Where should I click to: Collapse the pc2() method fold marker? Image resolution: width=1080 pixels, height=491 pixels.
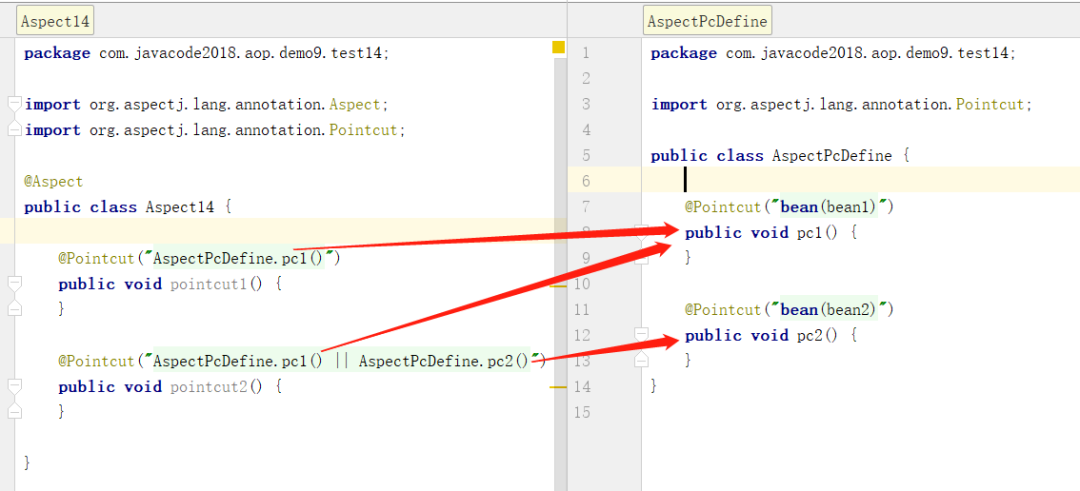pos(641,335)
